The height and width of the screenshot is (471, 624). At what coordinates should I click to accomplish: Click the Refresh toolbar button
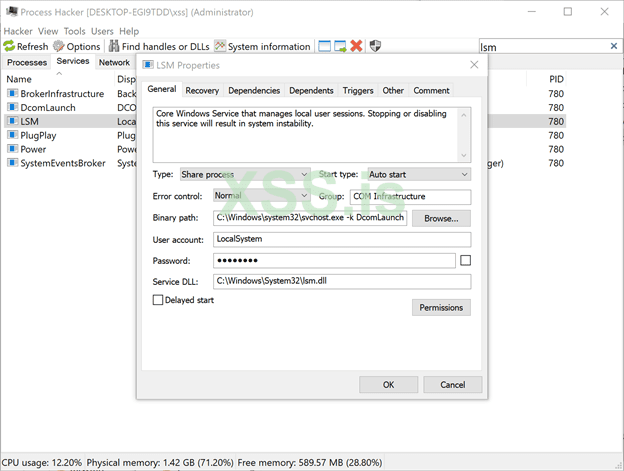pyautogui.click(x=26, y=47)
